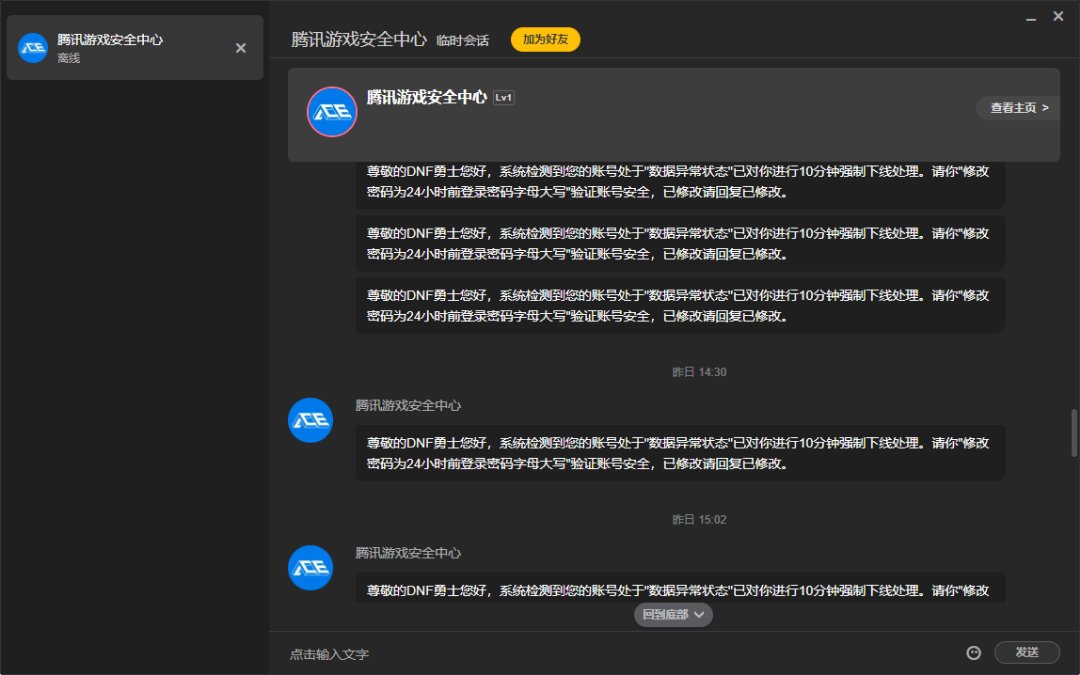The width and height of the screenshot is (1080, 675).
Task: Click the message bubble under 14:30 timestamp
Action: [680, 453]
